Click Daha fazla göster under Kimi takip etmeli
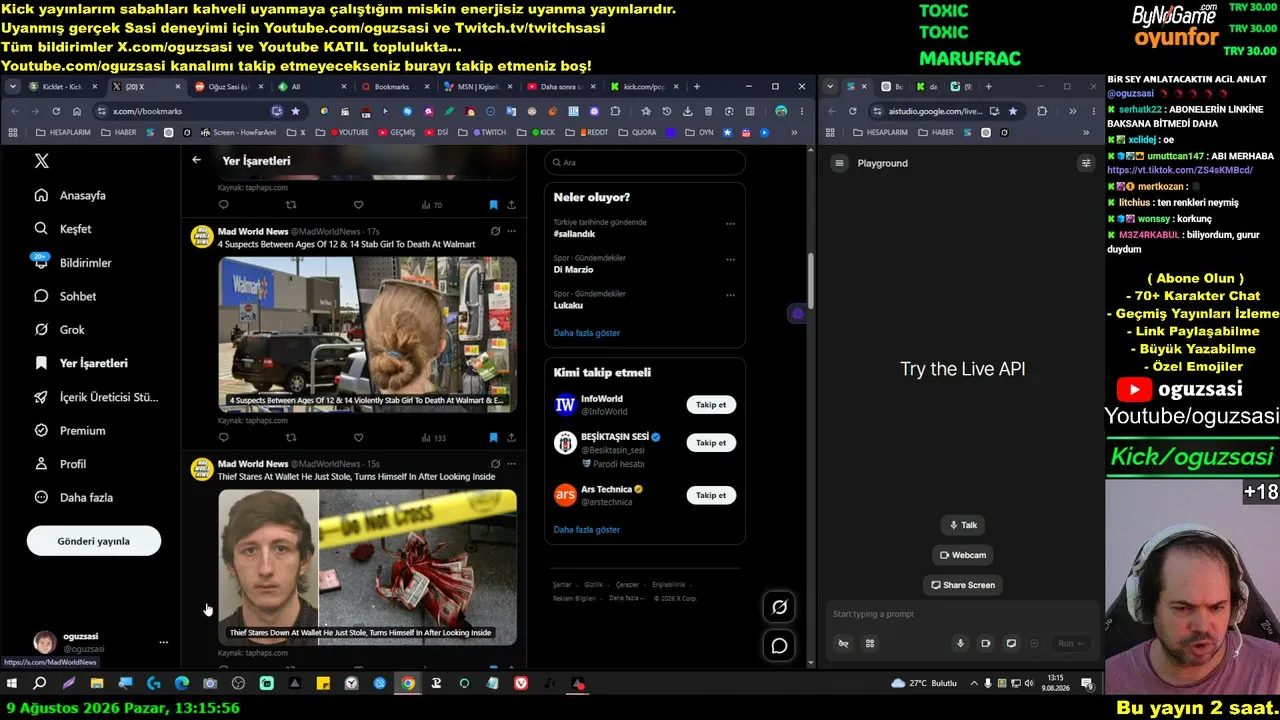 pos(587,530)
